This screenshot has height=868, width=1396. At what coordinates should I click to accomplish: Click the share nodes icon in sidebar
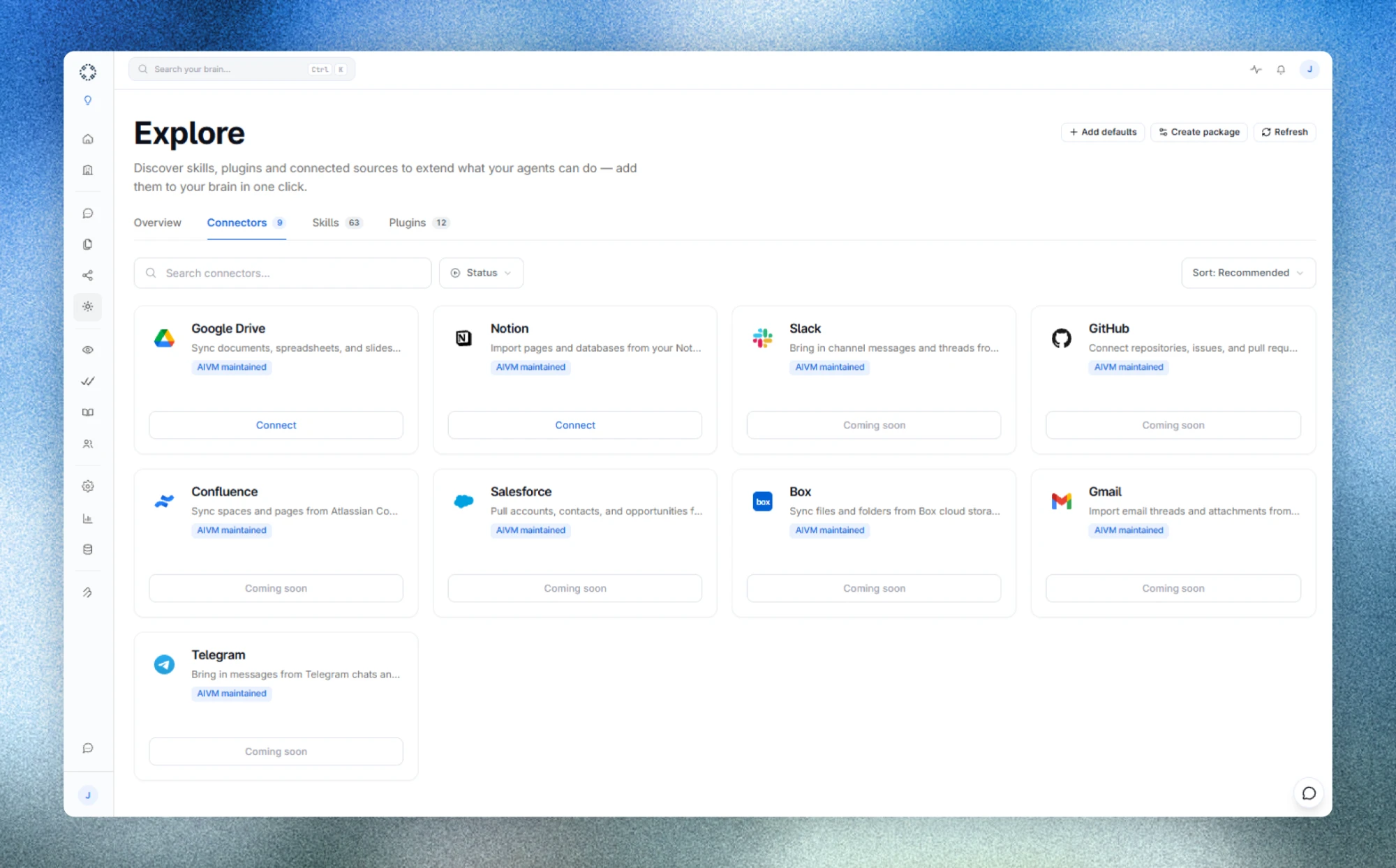[88, 276]
